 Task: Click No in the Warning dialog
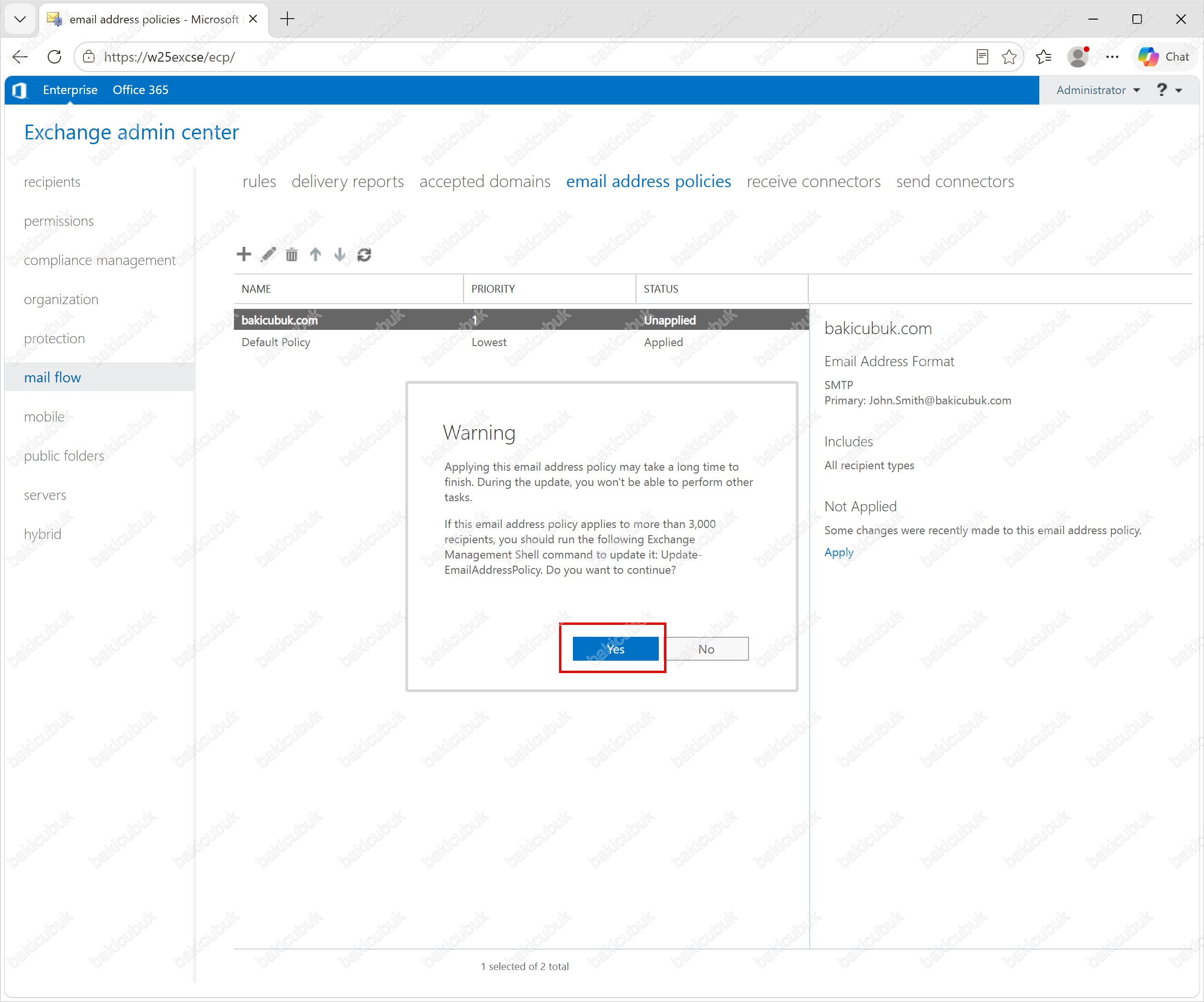707,649
